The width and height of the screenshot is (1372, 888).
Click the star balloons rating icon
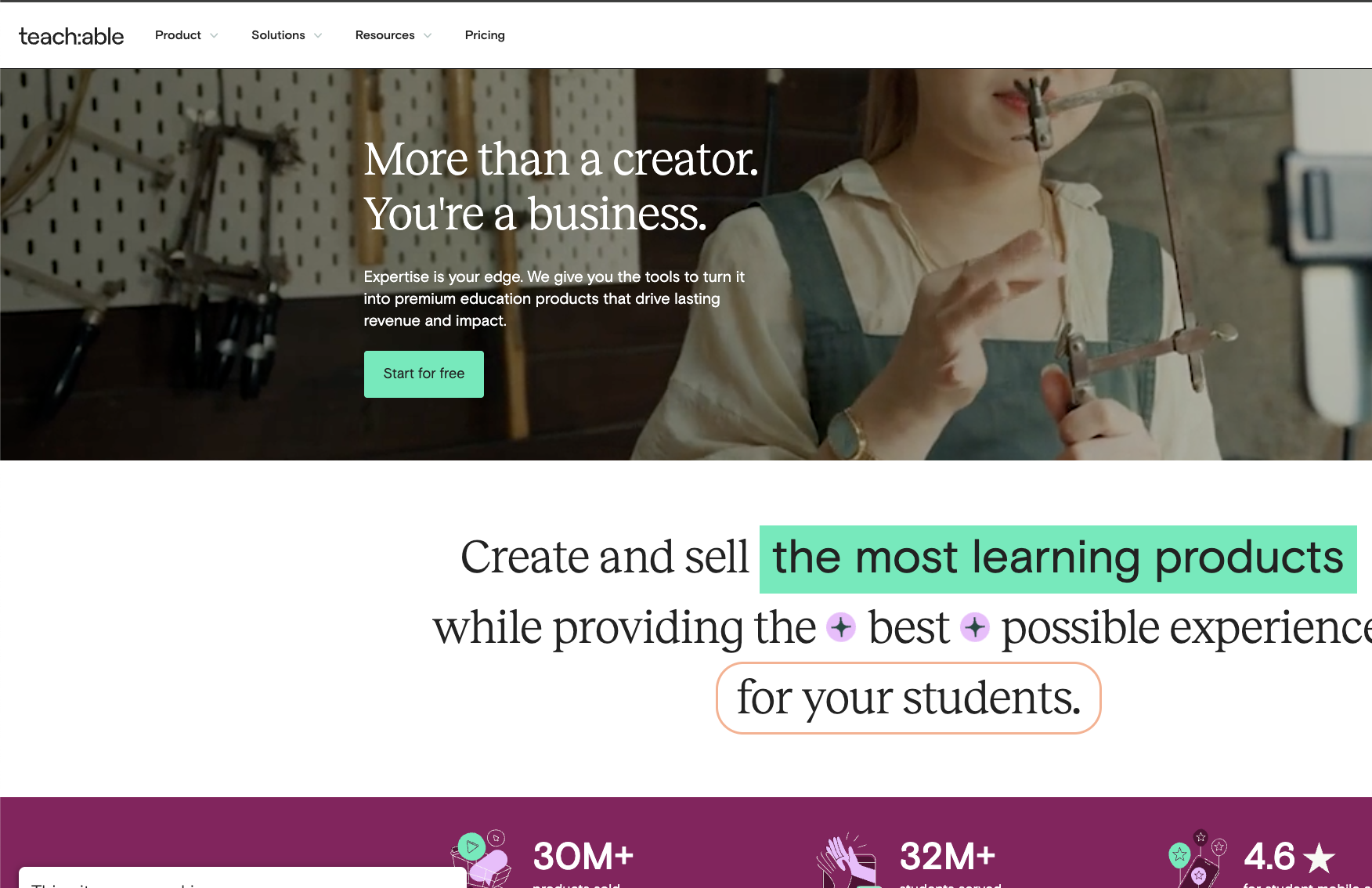[1198, 858]
